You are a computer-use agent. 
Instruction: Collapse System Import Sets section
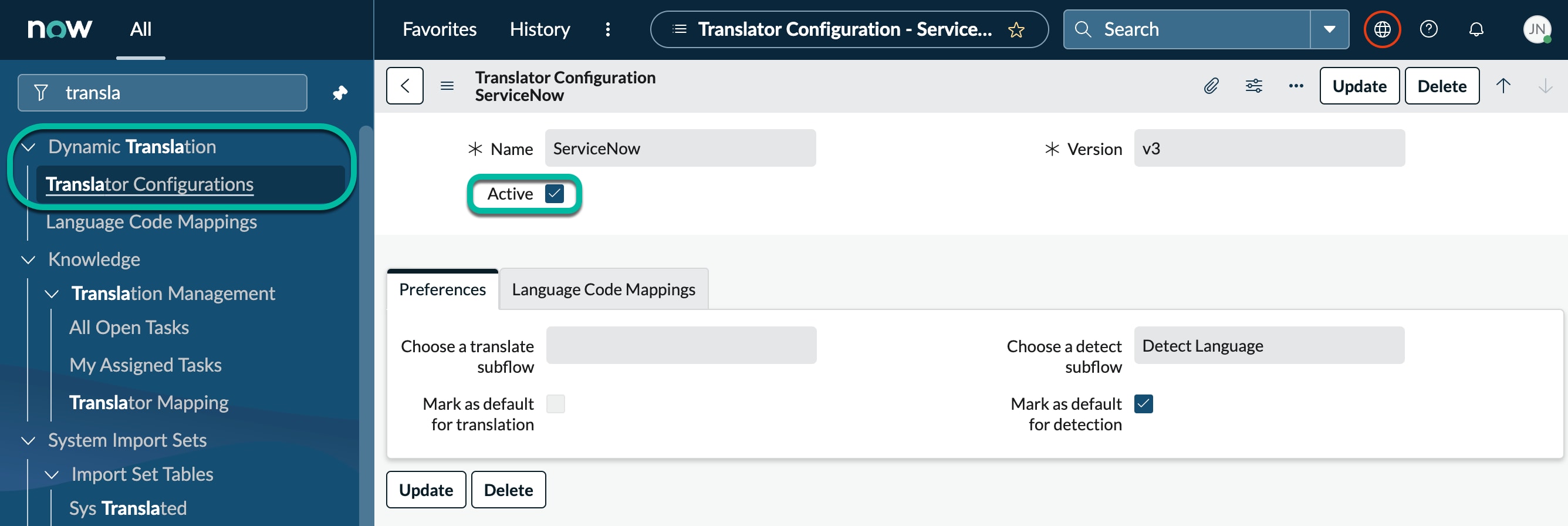(x=29, y=440)
